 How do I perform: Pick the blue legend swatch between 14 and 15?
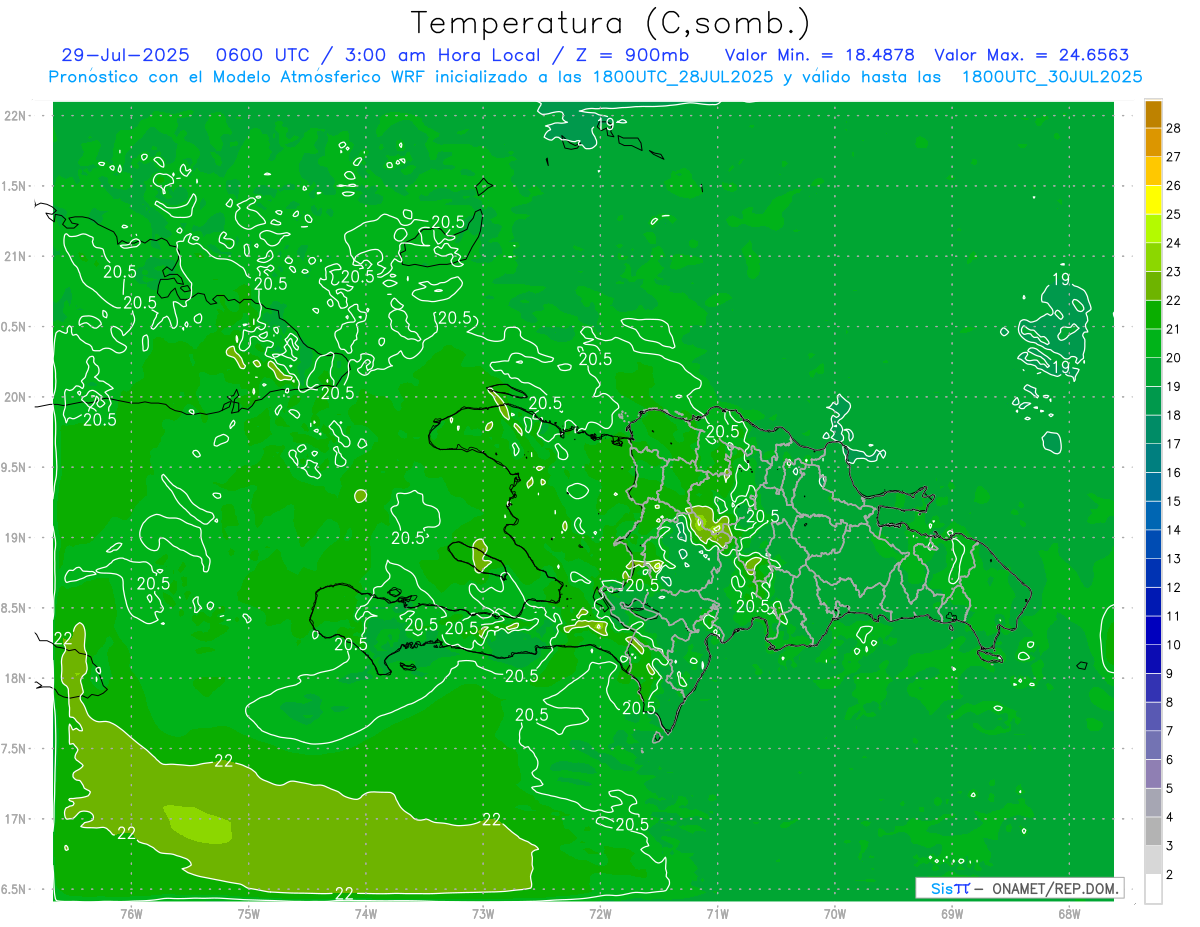[x=1153, y=515]
